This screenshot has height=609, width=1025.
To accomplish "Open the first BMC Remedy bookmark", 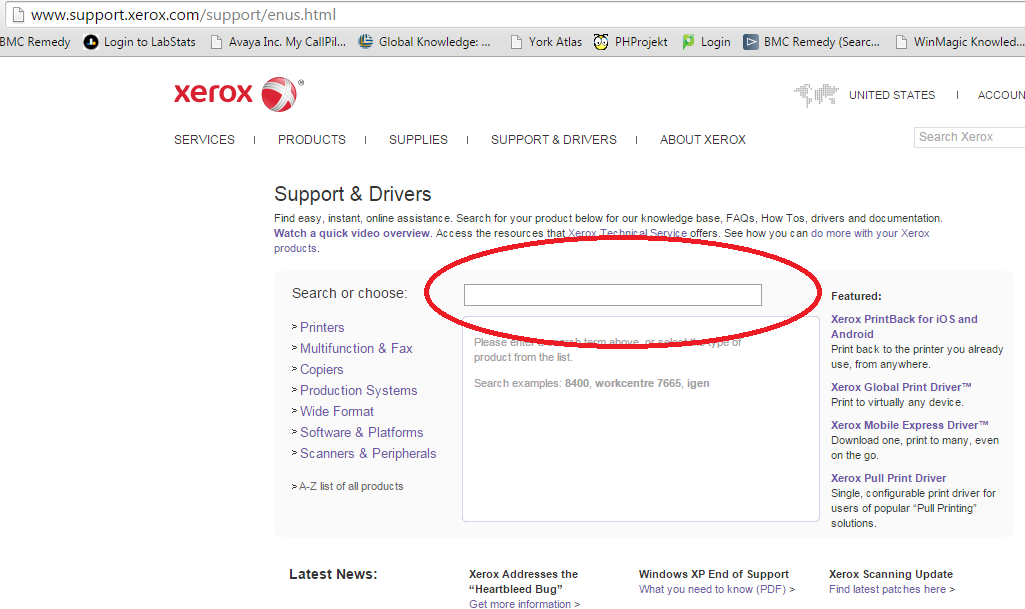I will (x=35, y=42).
